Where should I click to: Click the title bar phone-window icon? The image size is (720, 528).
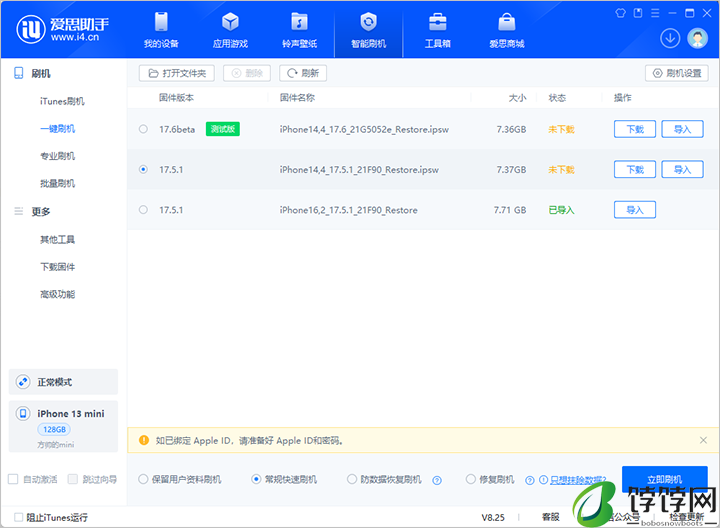pyautogui.click(x=638, y=13)
